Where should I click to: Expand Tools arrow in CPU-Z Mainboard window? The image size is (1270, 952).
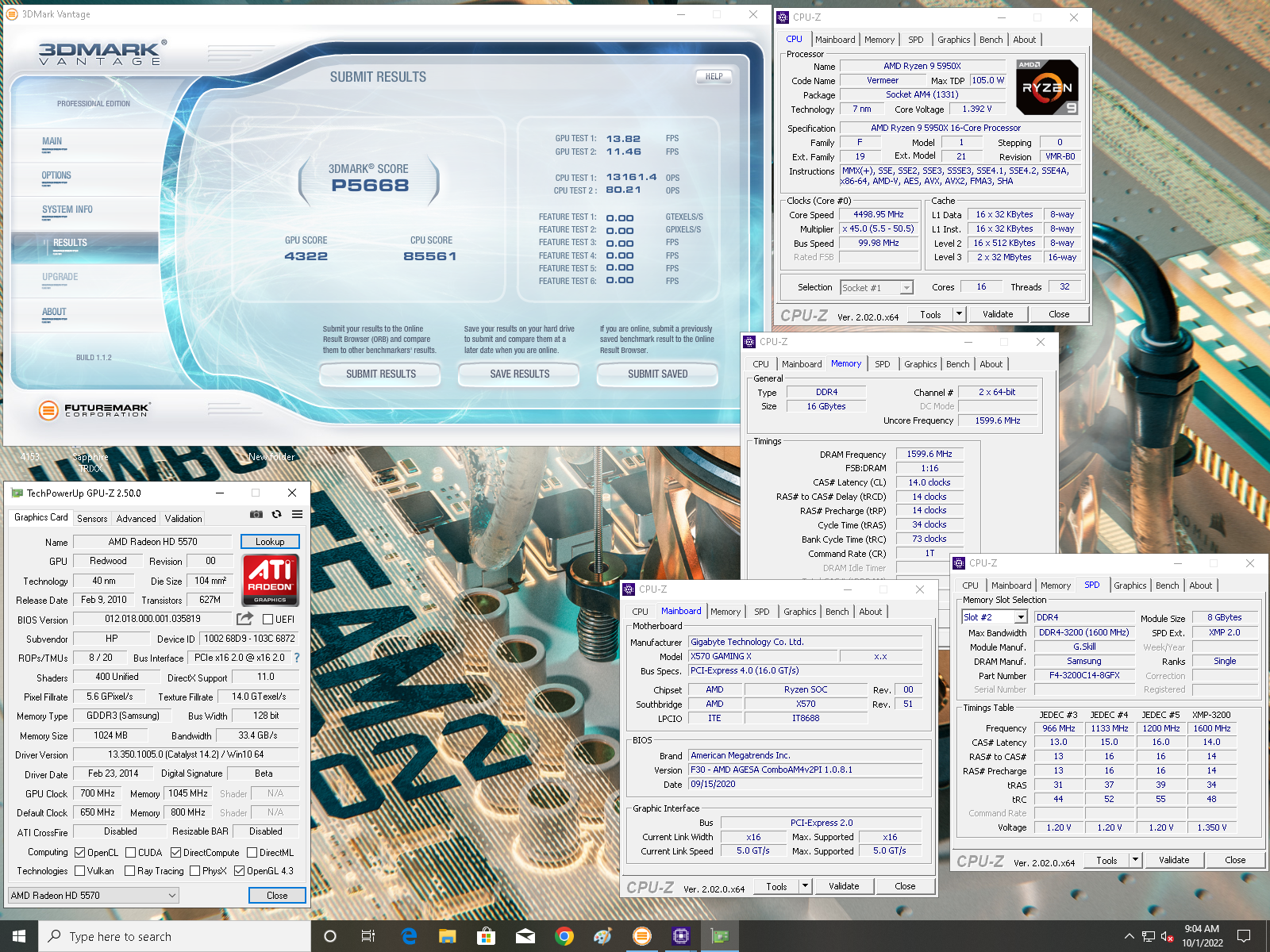click(x=805, y=886)
